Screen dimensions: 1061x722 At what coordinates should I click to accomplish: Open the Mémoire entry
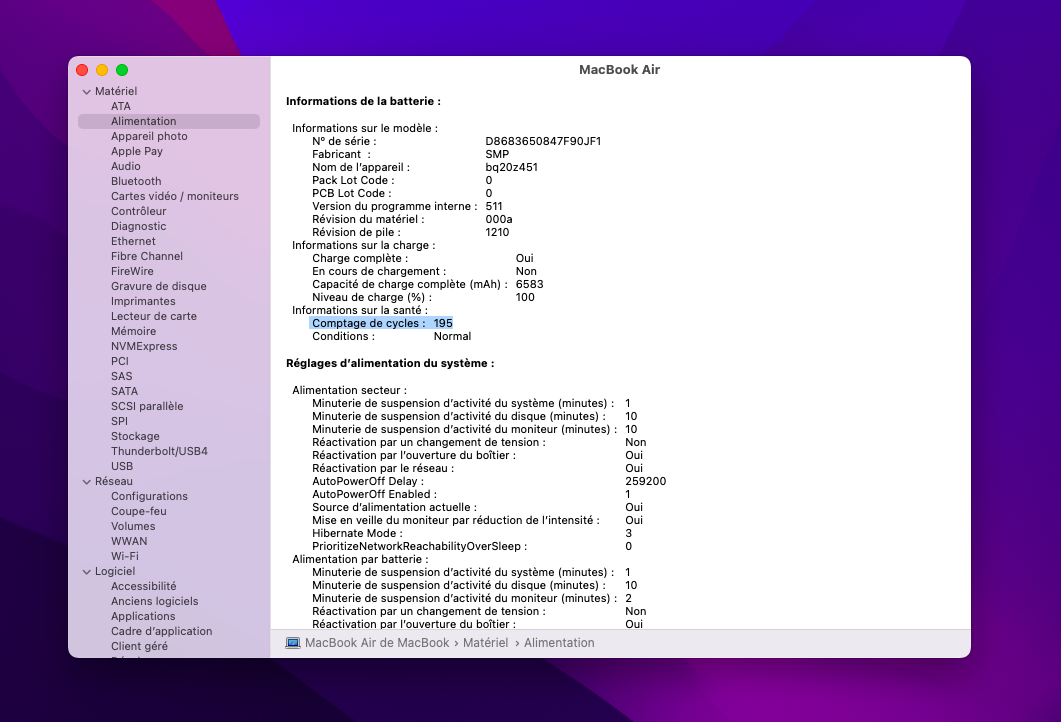[133, 331]
